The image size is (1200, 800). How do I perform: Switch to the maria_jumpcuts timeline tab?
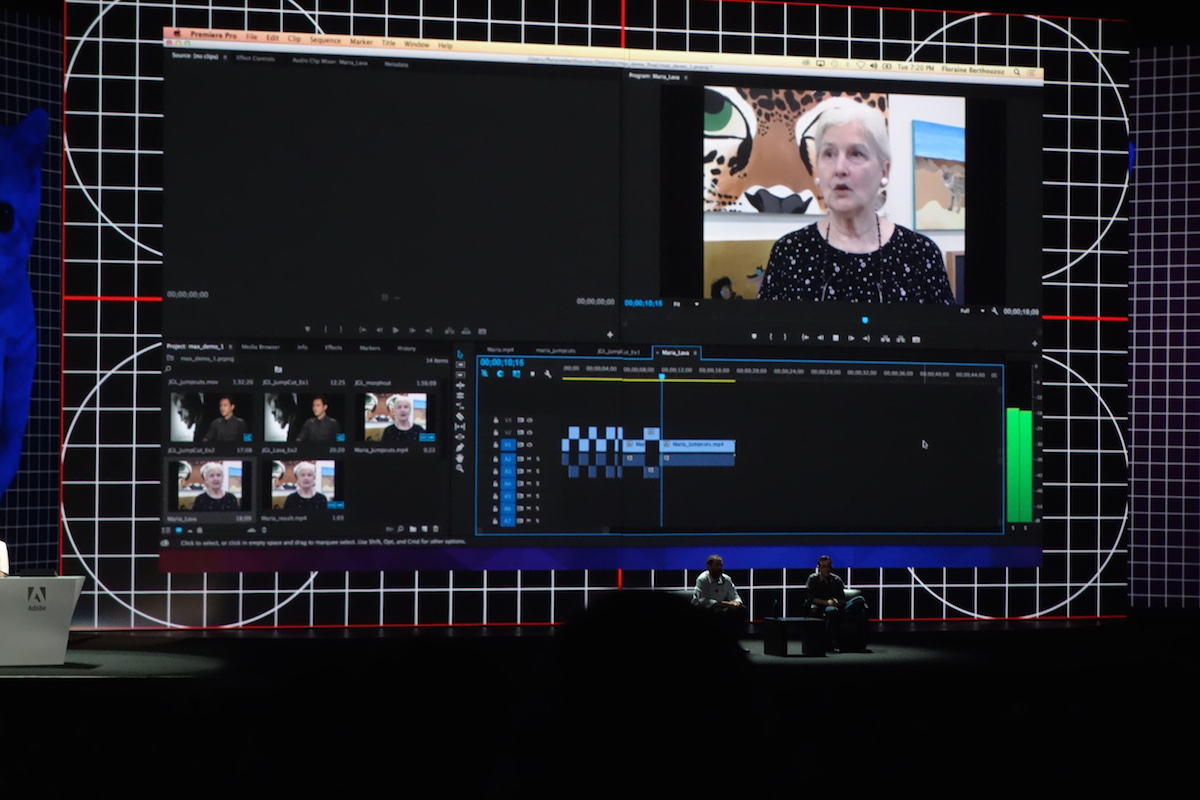[555, 351]
